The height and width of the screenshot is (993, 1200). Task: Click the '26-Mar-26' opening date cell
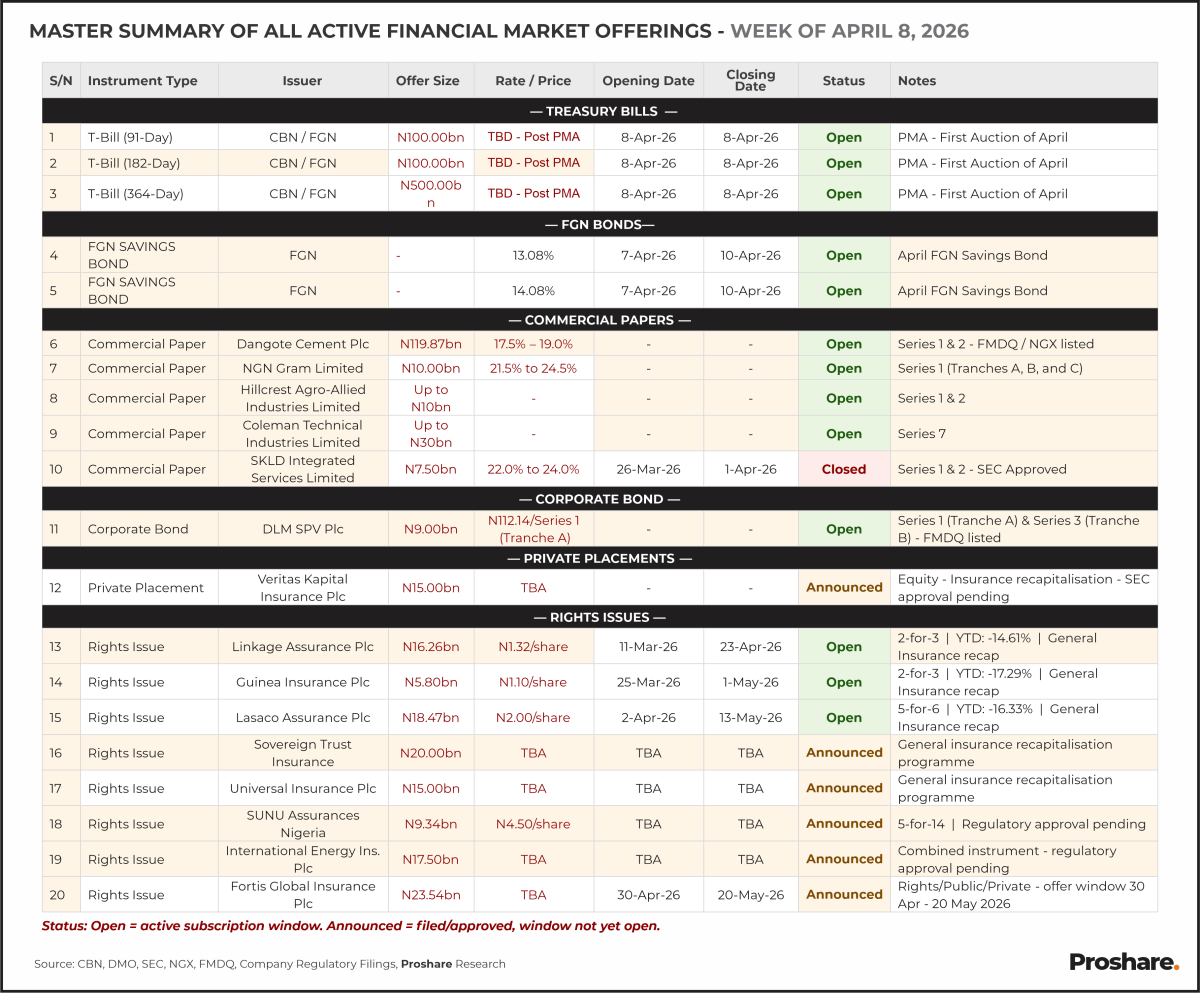pyautogui.click(x=648, y=469)
